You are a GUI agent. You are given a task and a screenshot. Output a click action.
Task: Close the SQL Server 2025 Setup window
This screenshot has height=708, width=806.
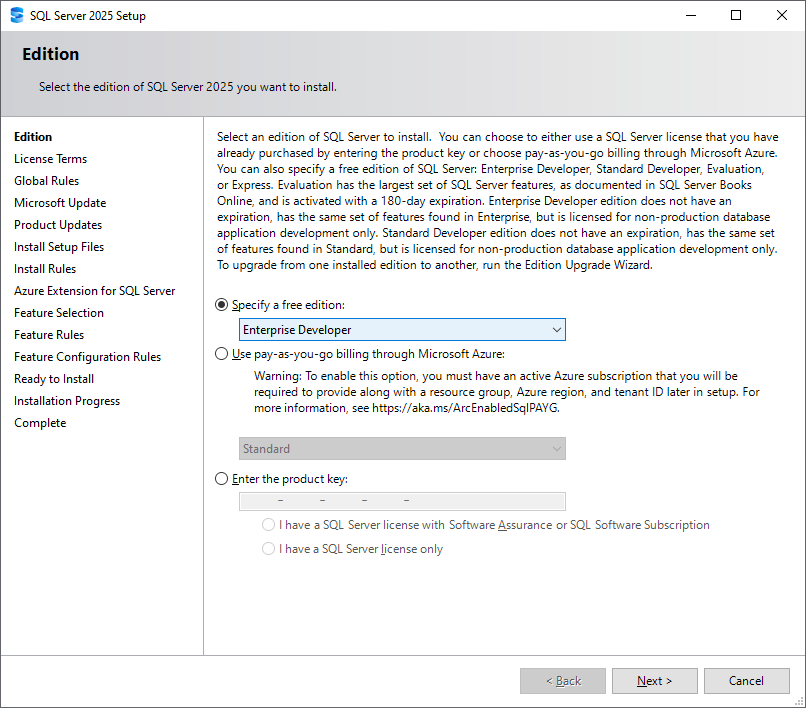click(x=782, y=15)
